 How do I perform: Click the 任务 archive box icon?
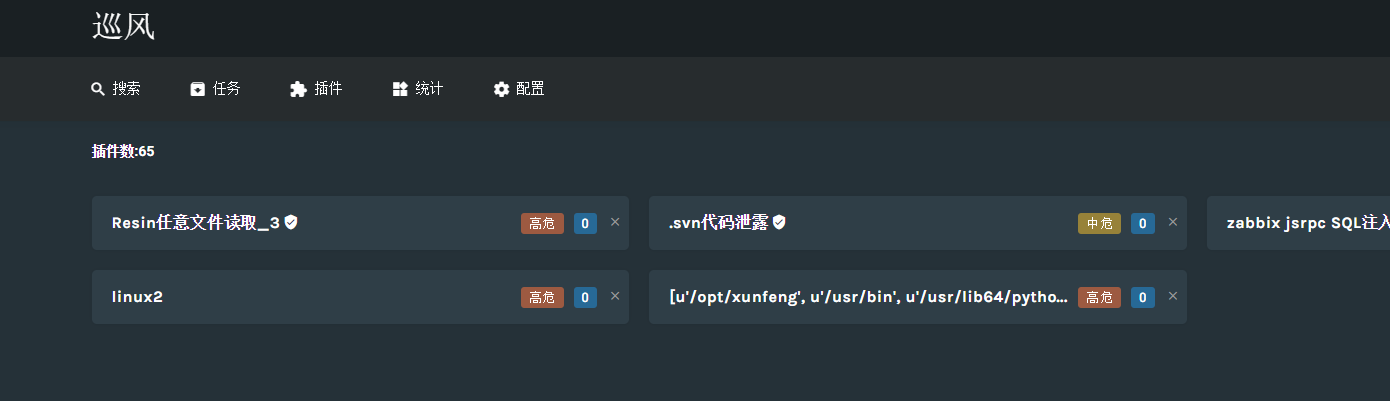pyautogui.click(x=197, y=89)
